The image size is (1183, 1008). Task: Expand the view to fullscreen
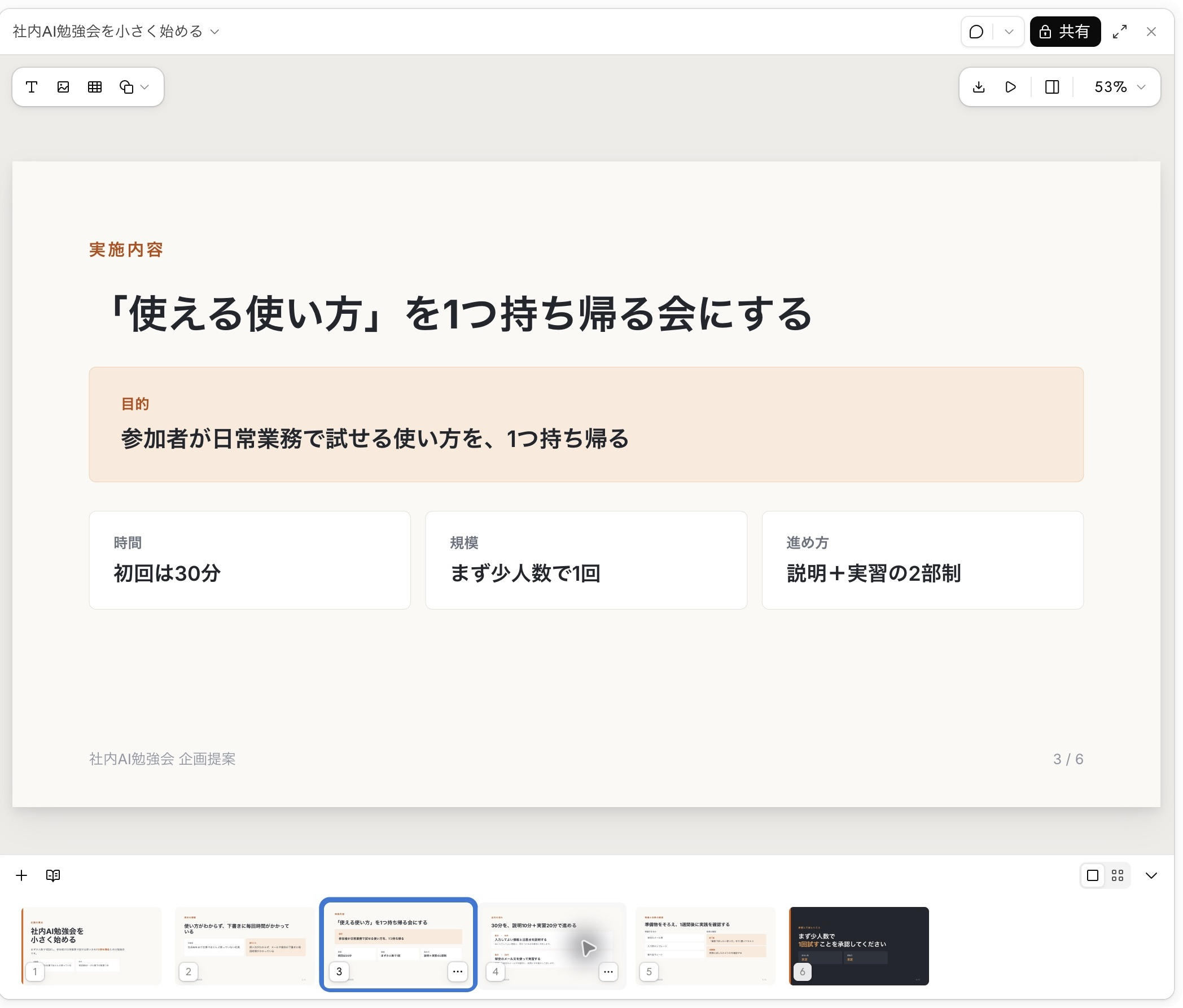pos(1120,32)
